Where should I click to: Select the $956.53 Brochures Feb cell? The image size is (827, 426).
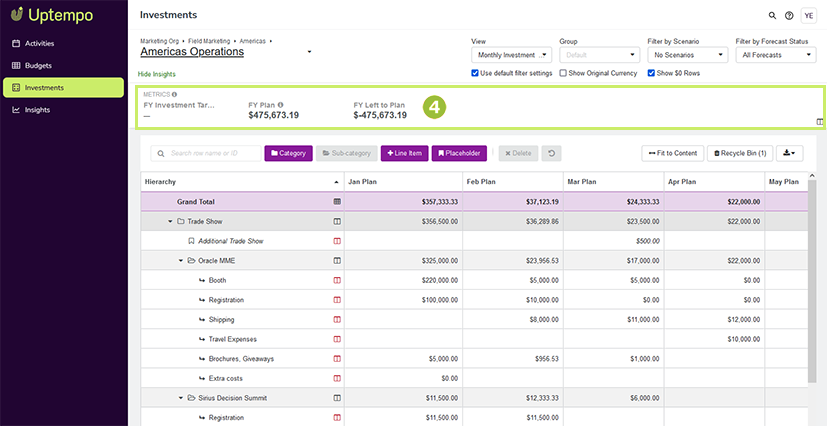point(513,359)
